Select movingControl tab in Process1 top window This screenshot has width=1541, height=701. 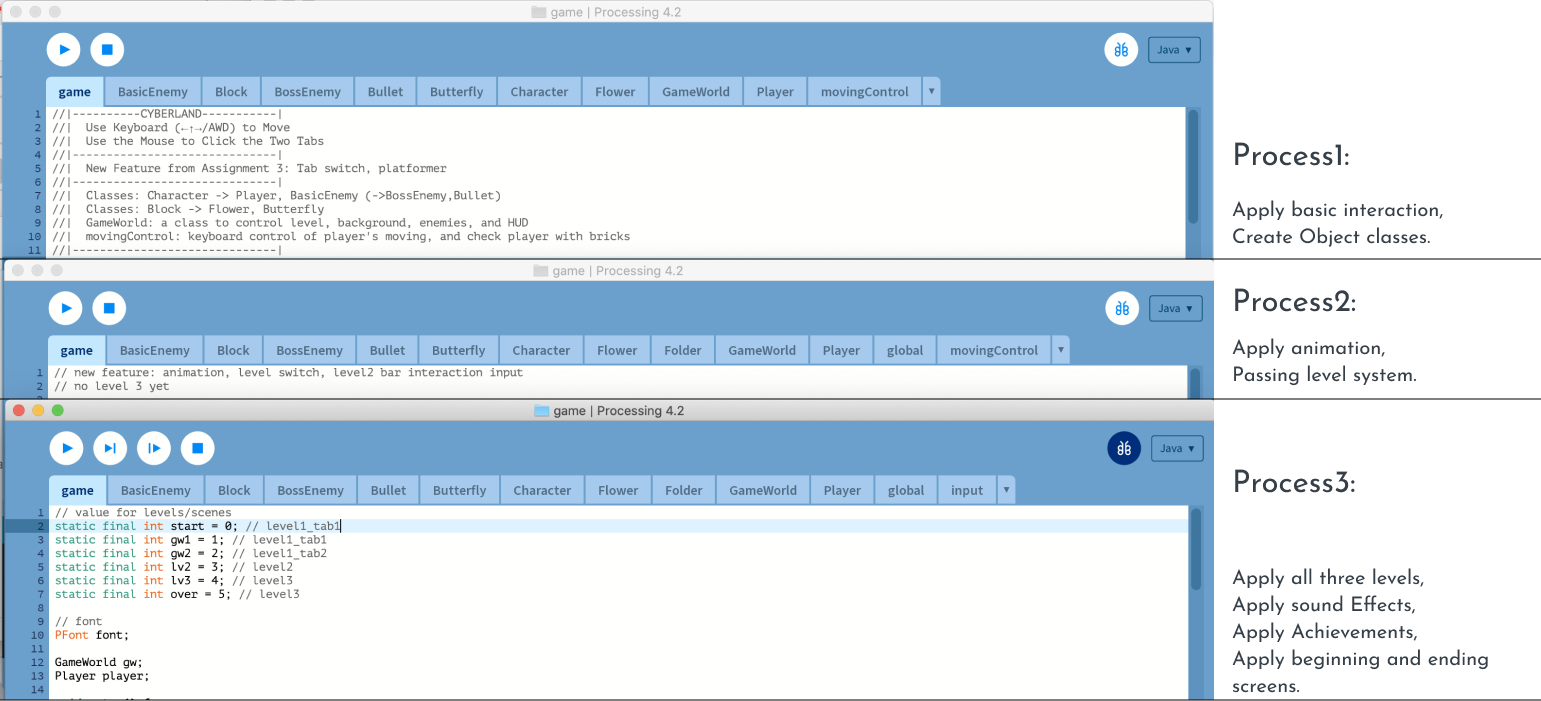[x=865, y=91]
